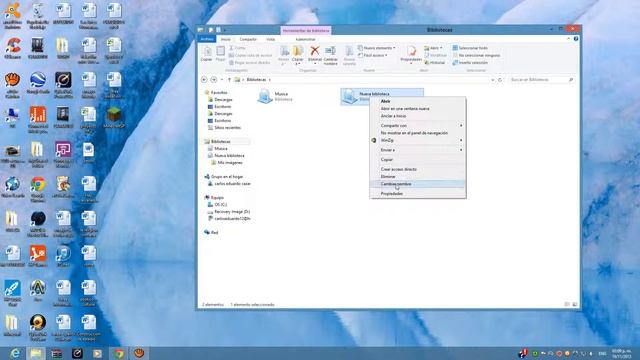Choose Eliminar from the context menu
This screenshot has height=360, width=640.
pyautogui.click(x=418, y=176)
